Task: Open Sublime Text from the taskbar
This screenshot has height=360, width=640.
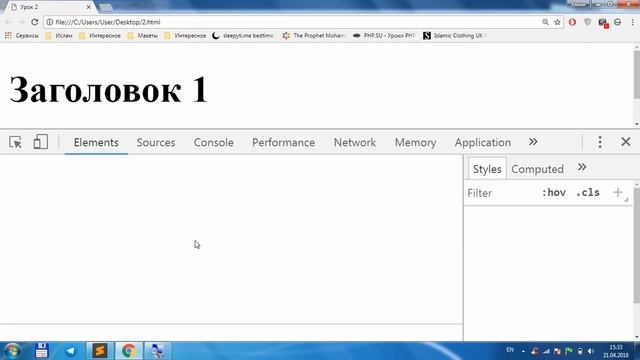Action: [x=100, y=351]
